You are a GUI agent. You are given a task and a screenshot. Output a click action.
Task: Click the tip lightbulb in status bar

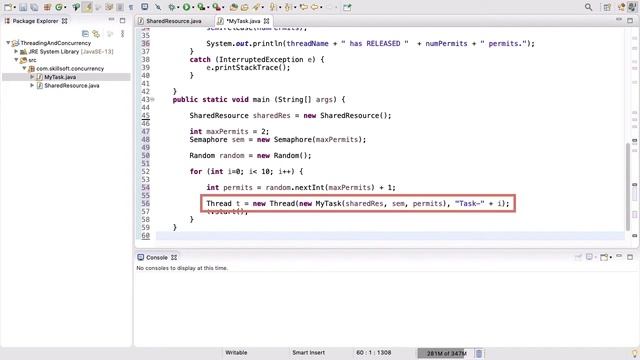pyautogui.click(x=634, y=353)
